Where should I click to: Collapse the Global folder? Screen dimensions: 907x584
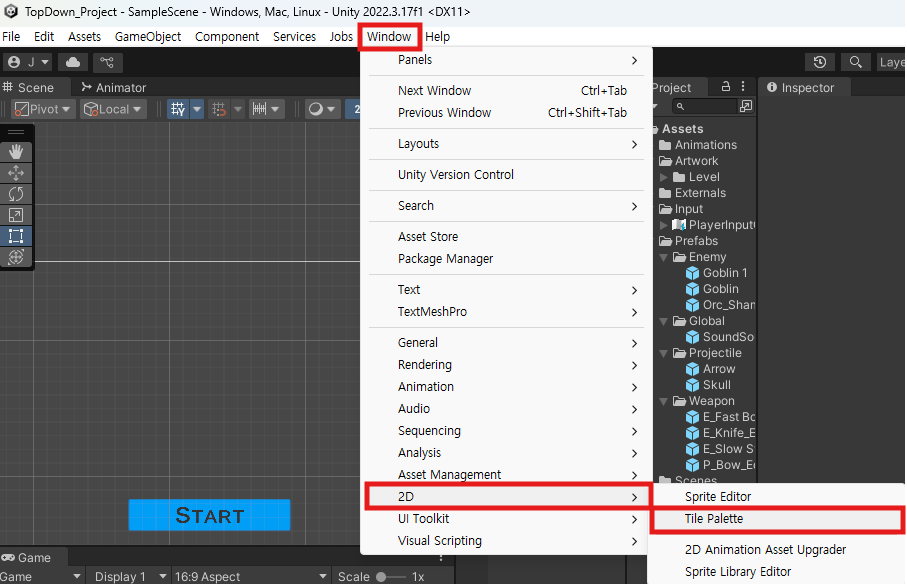point(663,321)
